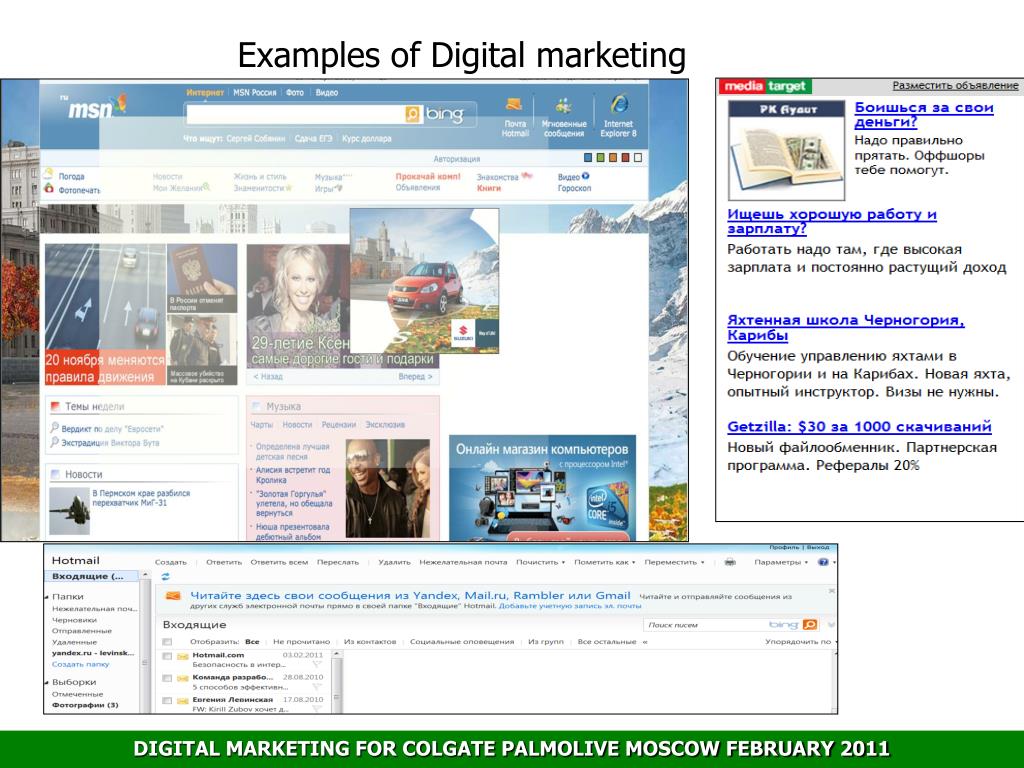Switch to the Рецензии tab in the Музыка panel
The width and height of the screenshot is (1024, 768).
pos(338,424)
